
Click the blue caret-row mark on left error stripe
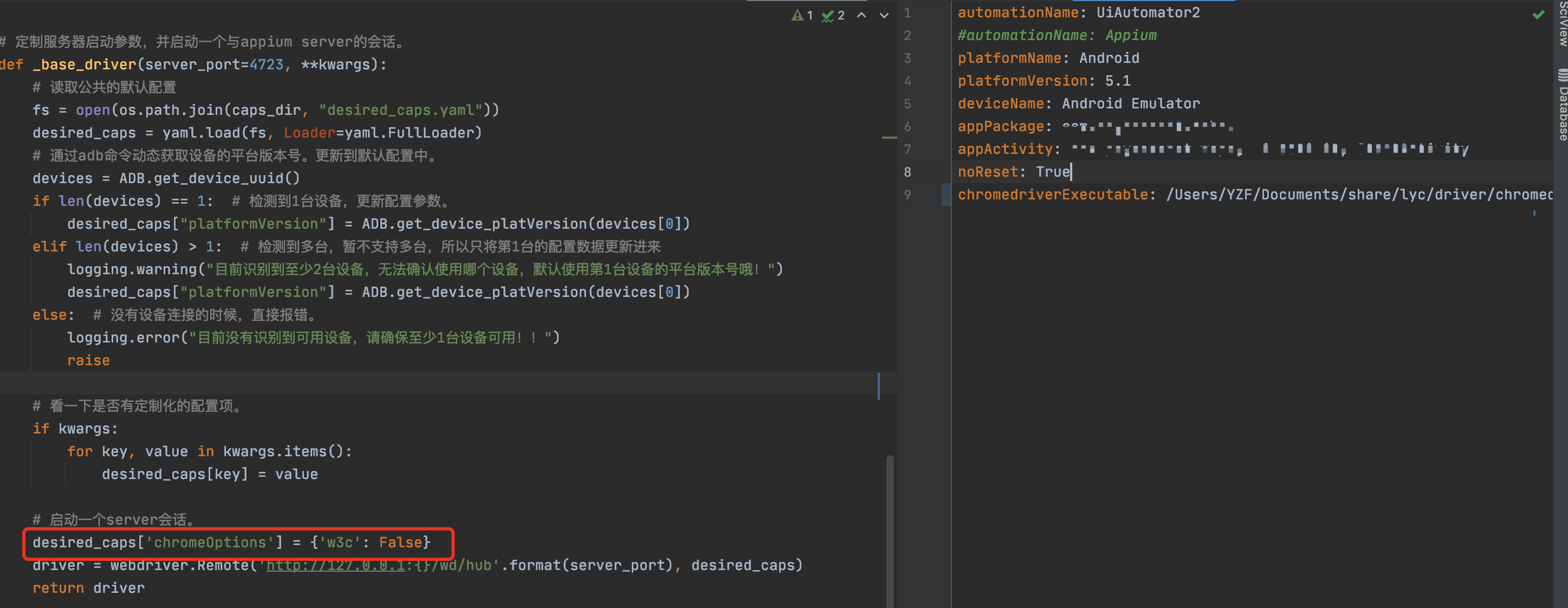pos(878,386)
